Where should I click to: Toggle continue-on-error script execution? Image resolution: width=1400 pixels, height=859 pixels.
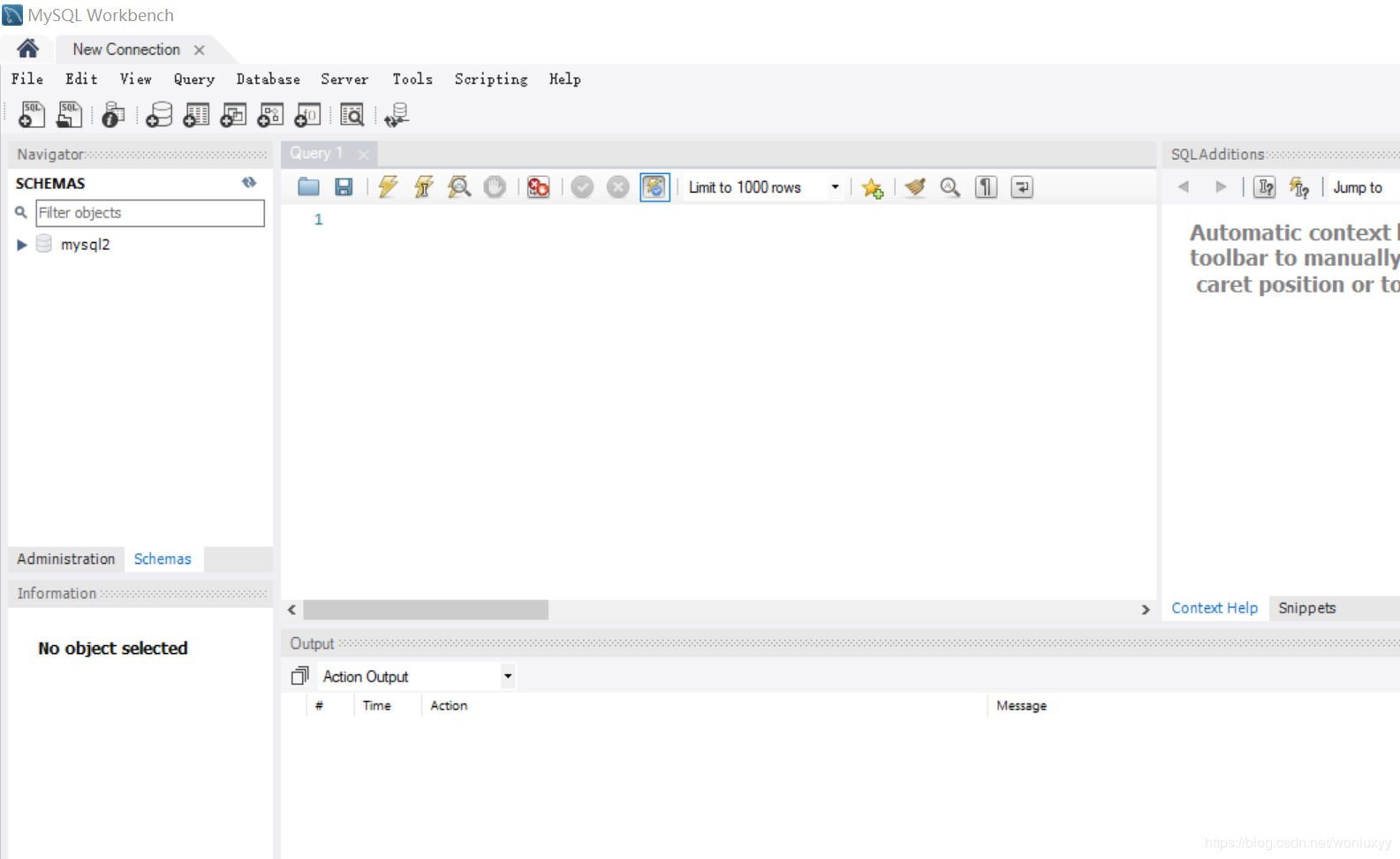(x=538, y=186)
